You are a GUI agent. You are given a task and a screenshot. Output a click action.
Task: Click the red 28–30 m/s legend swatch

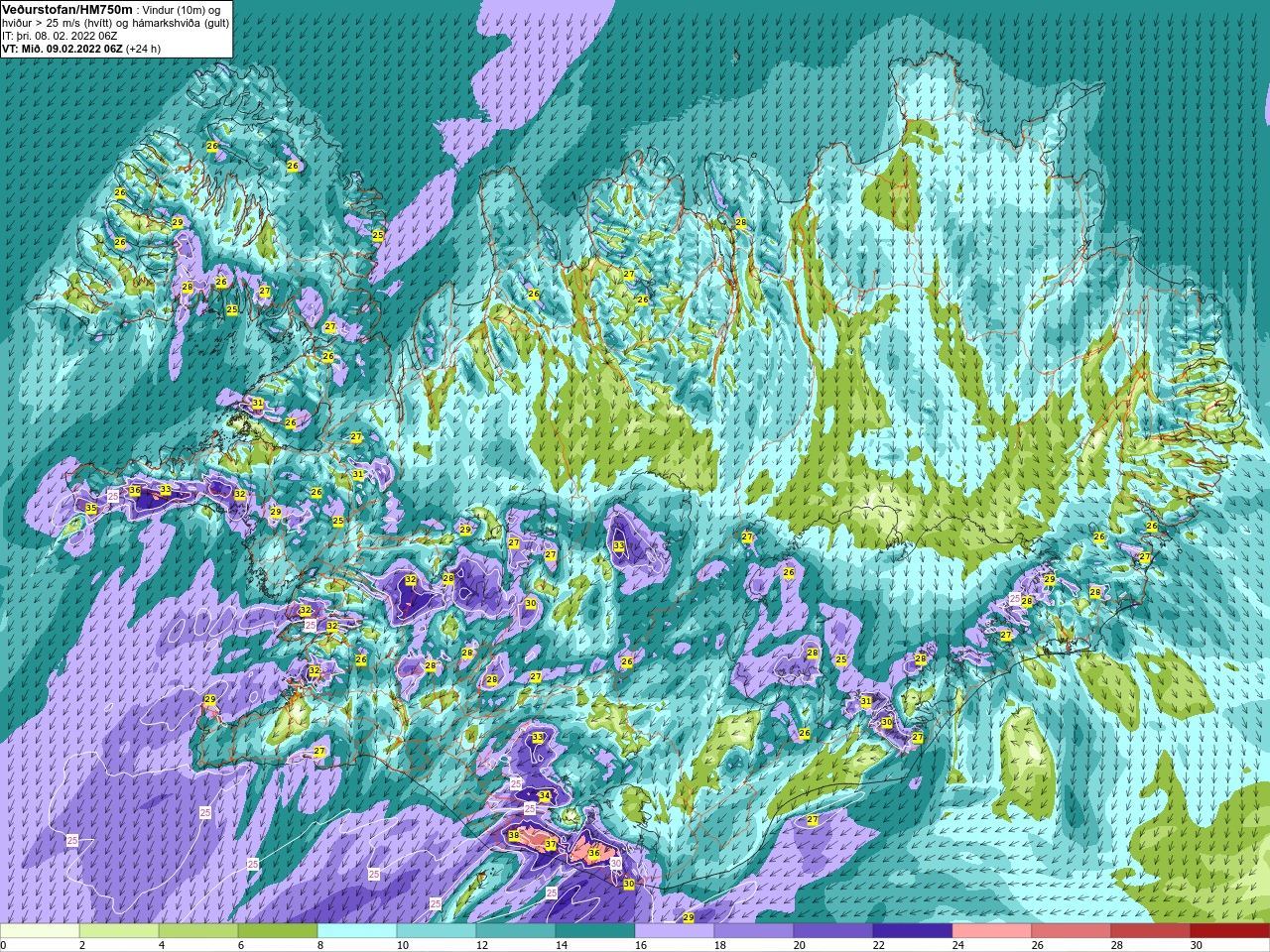1151,931
